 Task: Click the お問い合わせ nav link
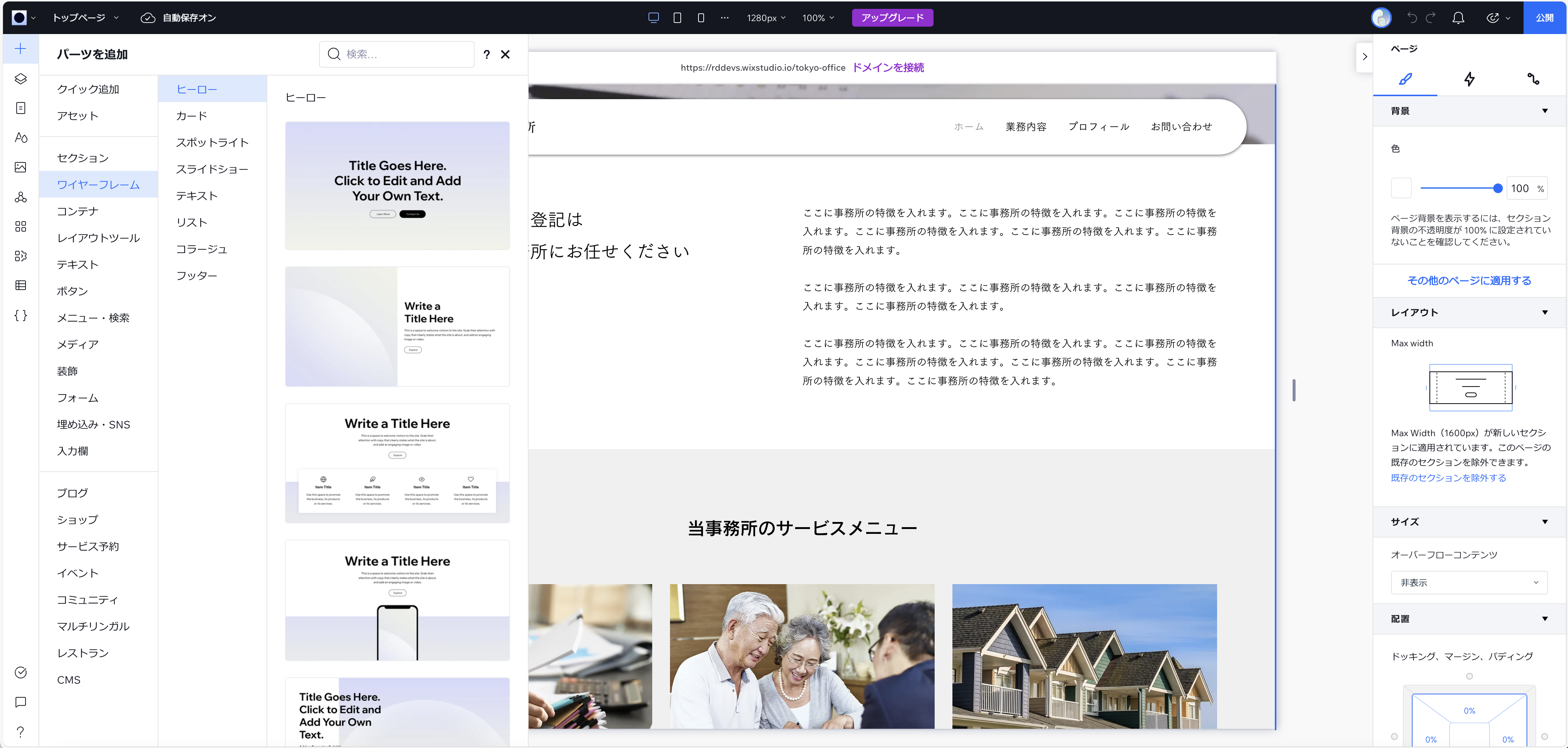tap(1181, 127)
